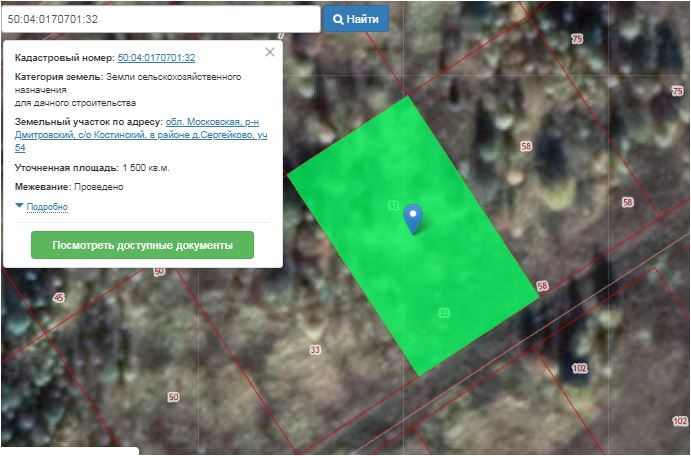Expand the Подробно details section
The width and height of the screenshot is (691, 456).
click(x=47, y=207)
